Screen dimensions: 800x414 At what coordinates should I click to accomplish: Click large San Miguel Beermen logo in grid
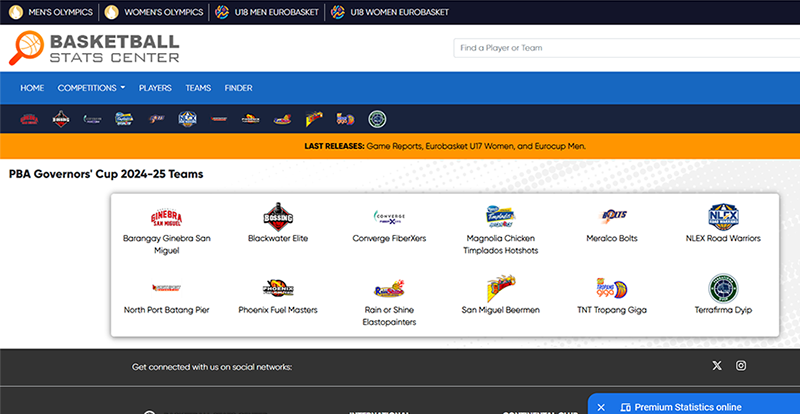(x=501, y=288)
